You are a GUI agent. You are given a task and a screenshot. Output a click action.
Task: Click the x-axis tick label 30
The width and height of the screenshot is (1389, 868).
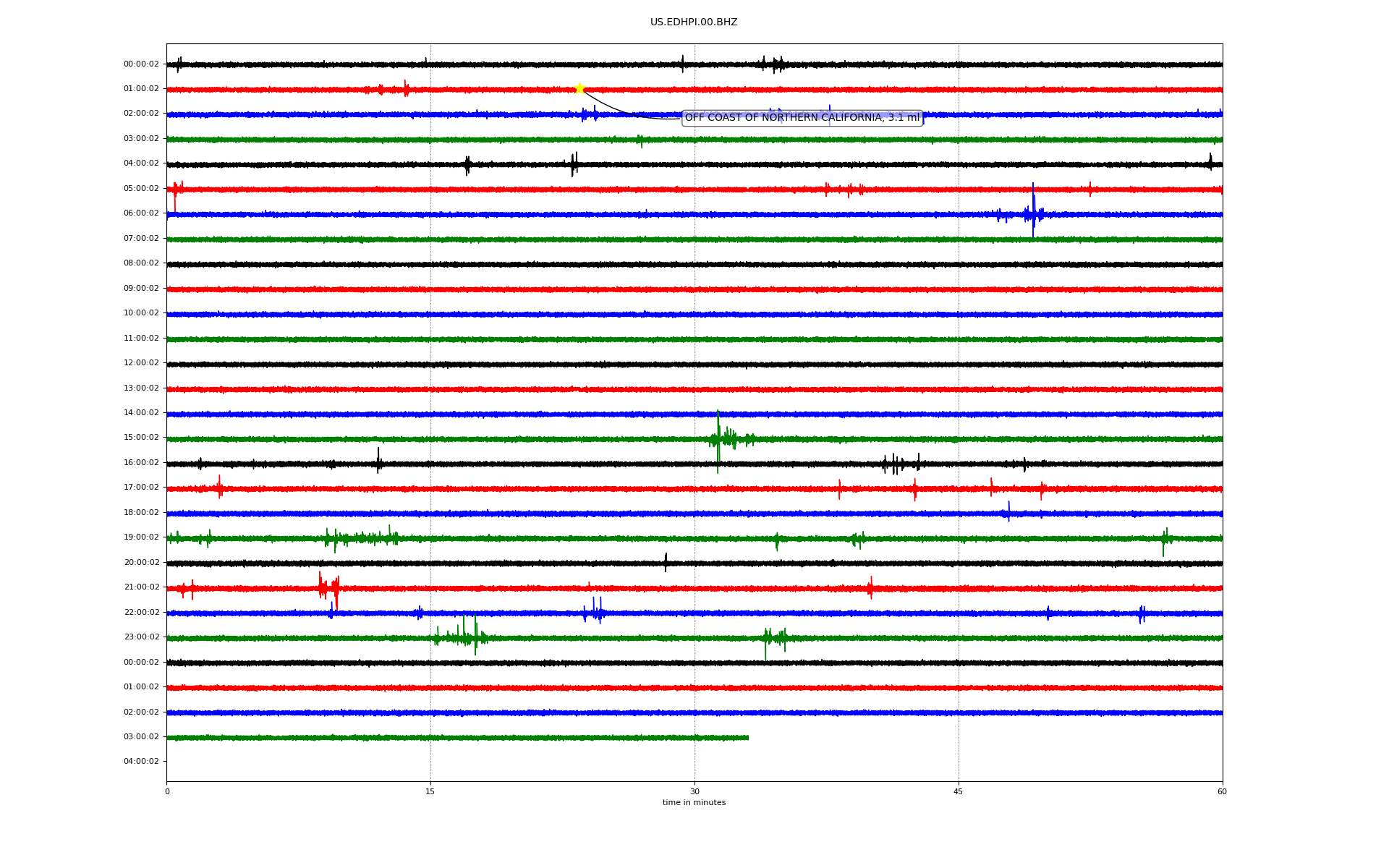click(x=694, y=791)
